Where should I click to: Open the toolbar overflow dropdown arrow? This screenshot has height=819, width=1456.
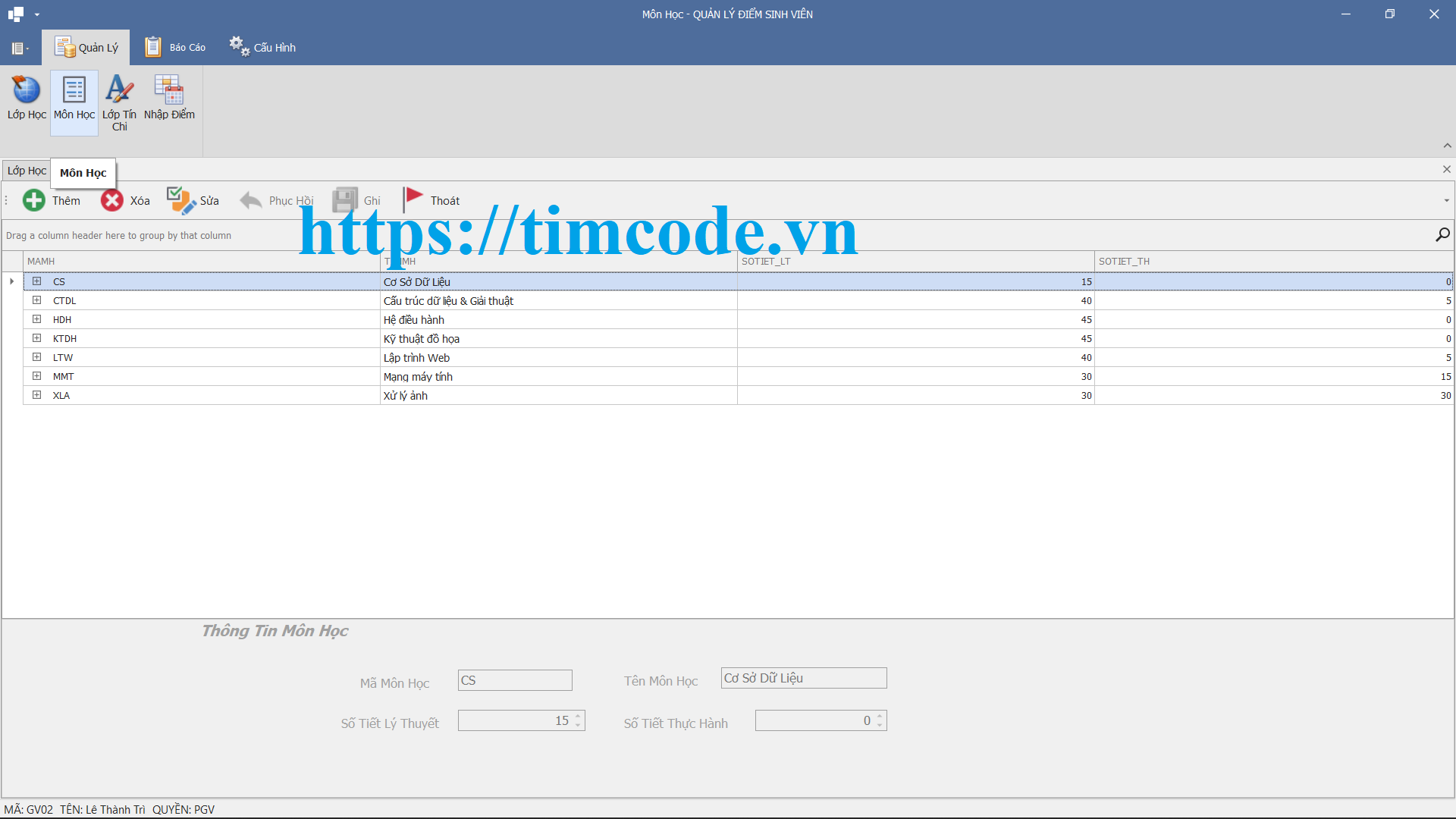1447,201
